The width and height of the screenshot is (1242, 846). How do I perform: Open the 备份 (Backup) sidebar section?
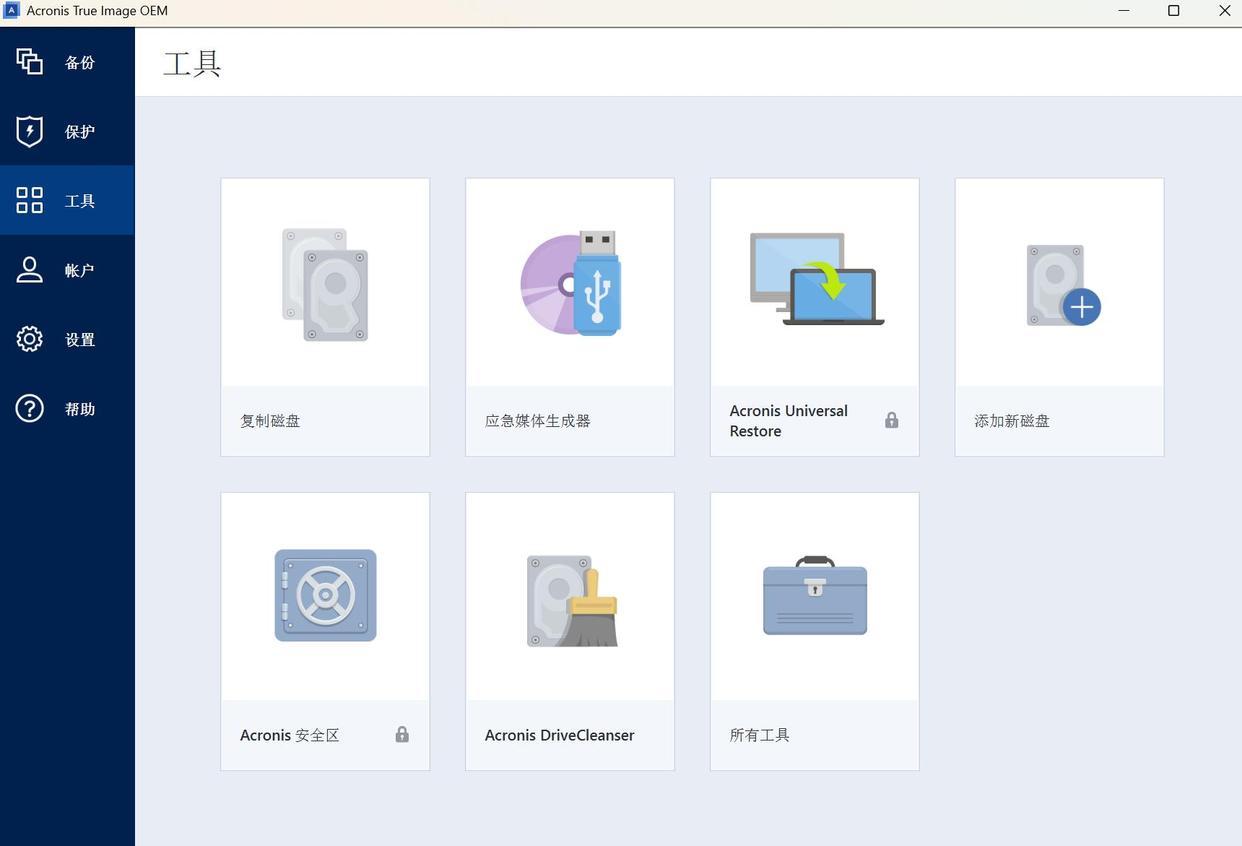67,62
